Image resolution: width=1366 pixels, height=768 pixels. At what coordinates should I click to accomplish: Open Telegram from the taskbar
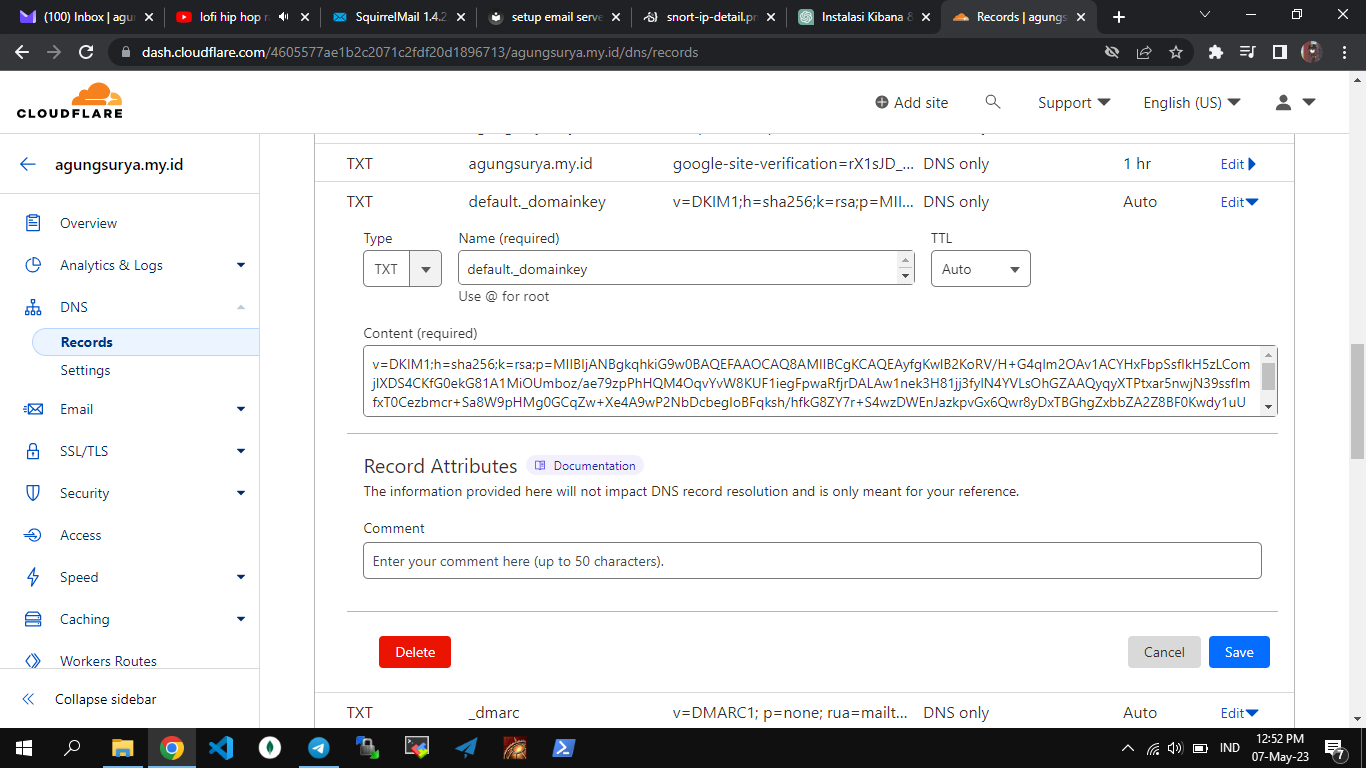[319, 748]
